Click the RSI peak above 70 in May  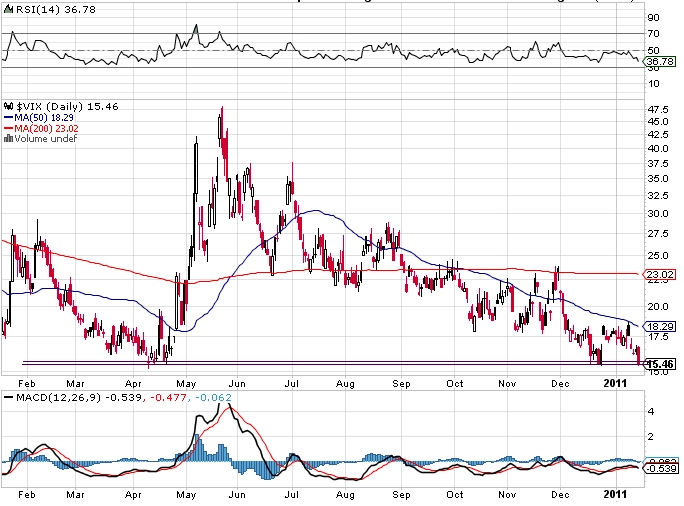196,30
